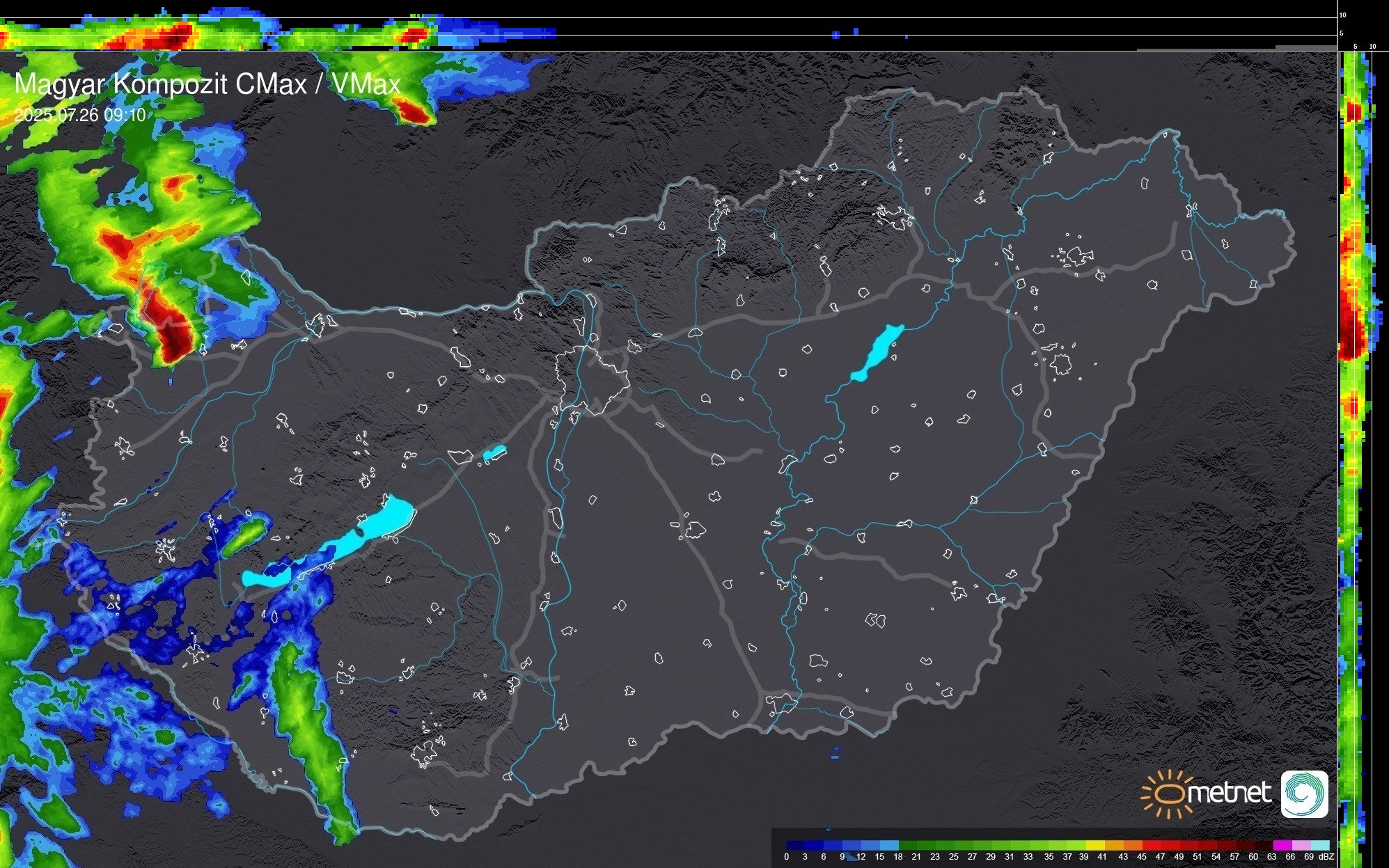Select the yellow 39 dBZ legend swatch
Screen dimensions: 1389x868
pyautogui.click(x=1094, y=845)
